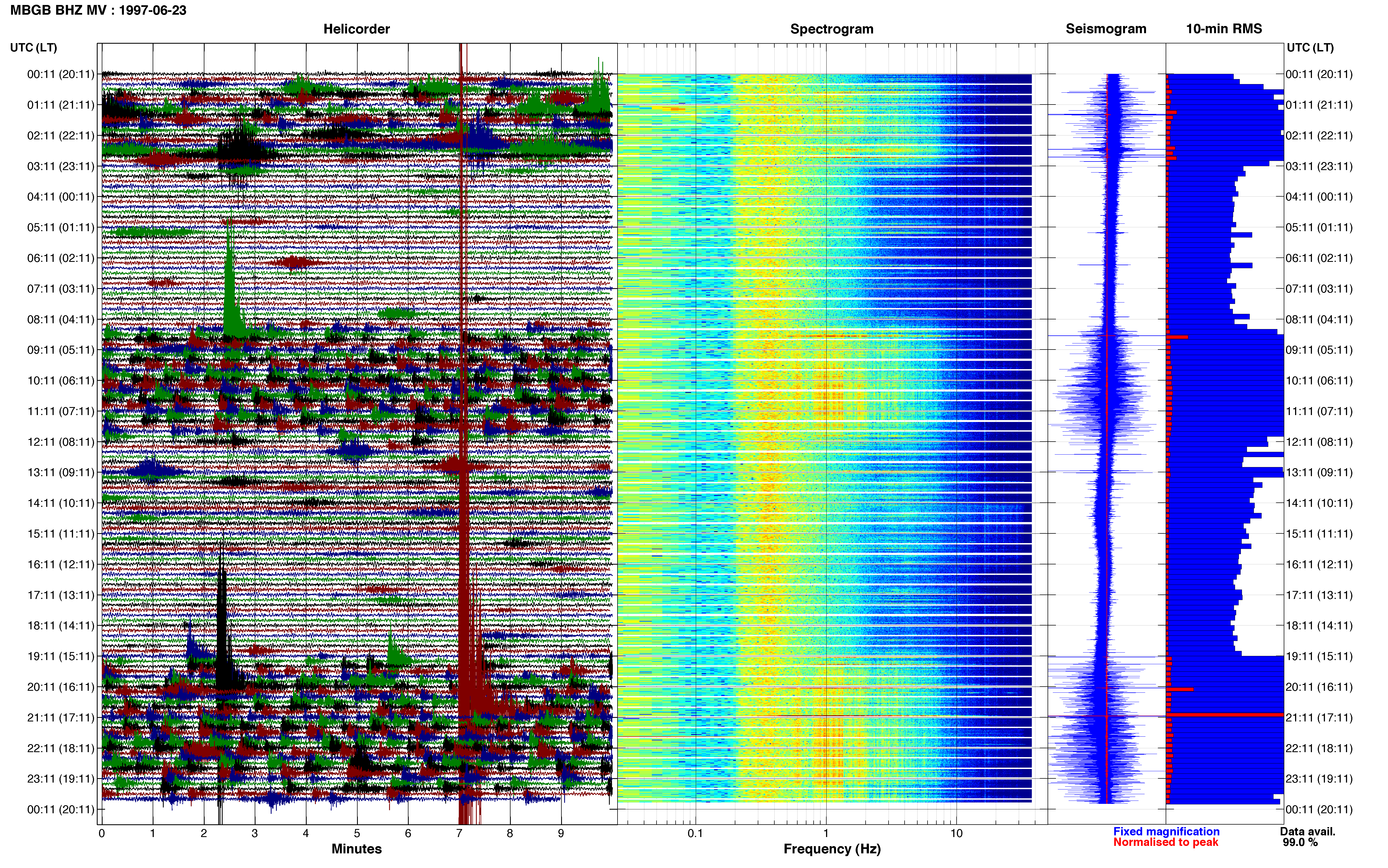Select the Helicorder-side time label 15:11 (11:11)
This screenshot has height=868, width=1388.
coord(60,533)
